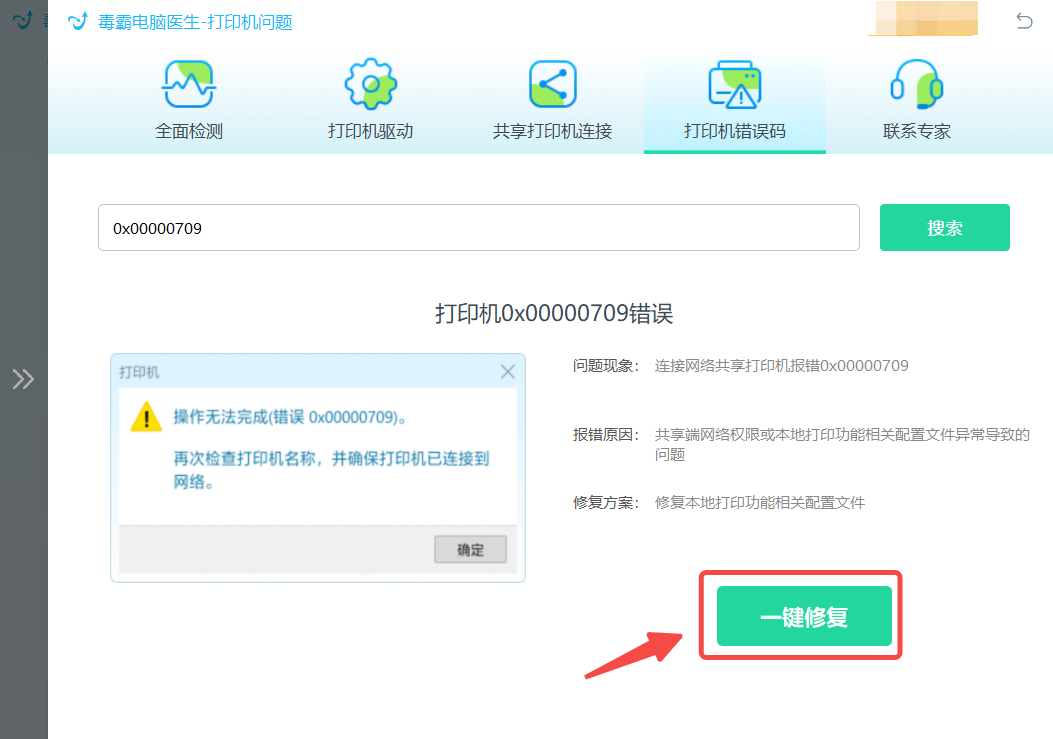The height and width of the screenshot is (739, 1053).
Task: Click the heading 打印机0x00000709错误
Action: (554, 313)
